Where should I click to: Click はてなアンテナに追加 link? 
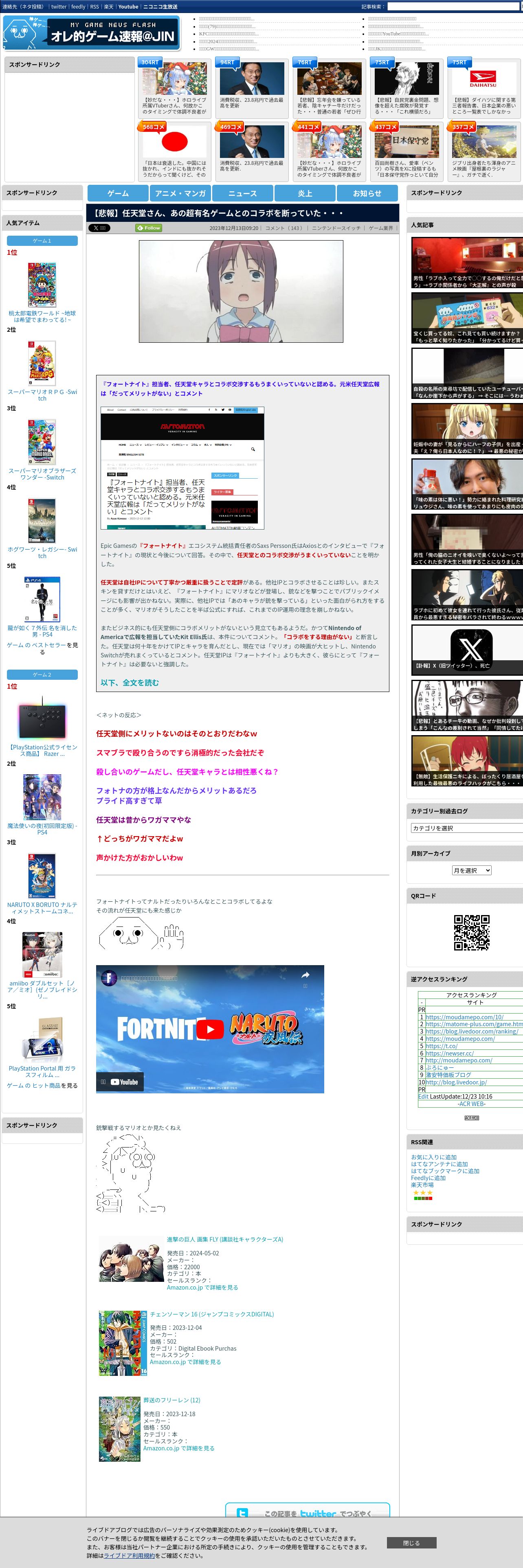point(439,1164)
